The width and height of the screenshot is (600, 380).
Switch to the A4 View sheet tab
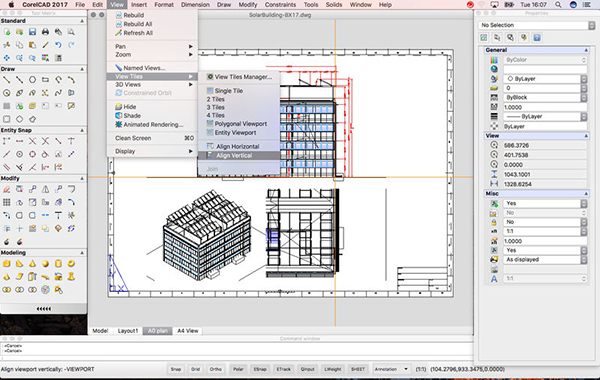pyautogui.click(x=188, y=331)
